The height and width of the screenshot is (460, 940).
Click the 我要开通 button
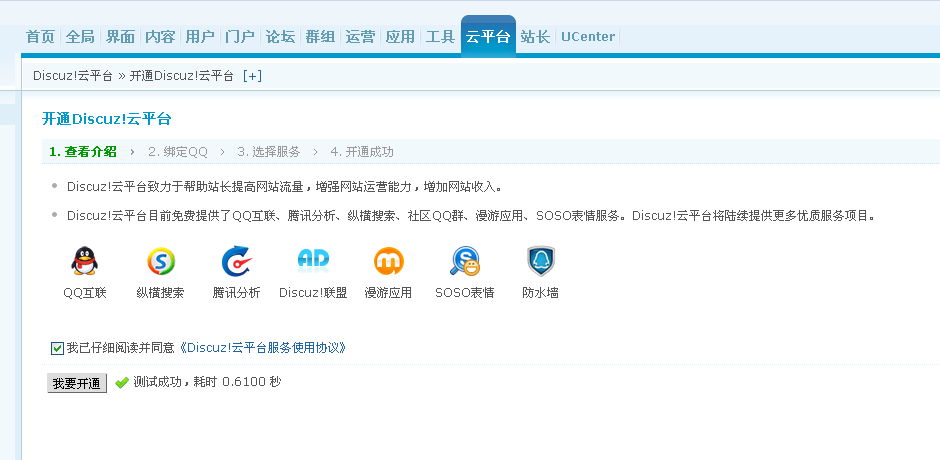click(77, 383)
